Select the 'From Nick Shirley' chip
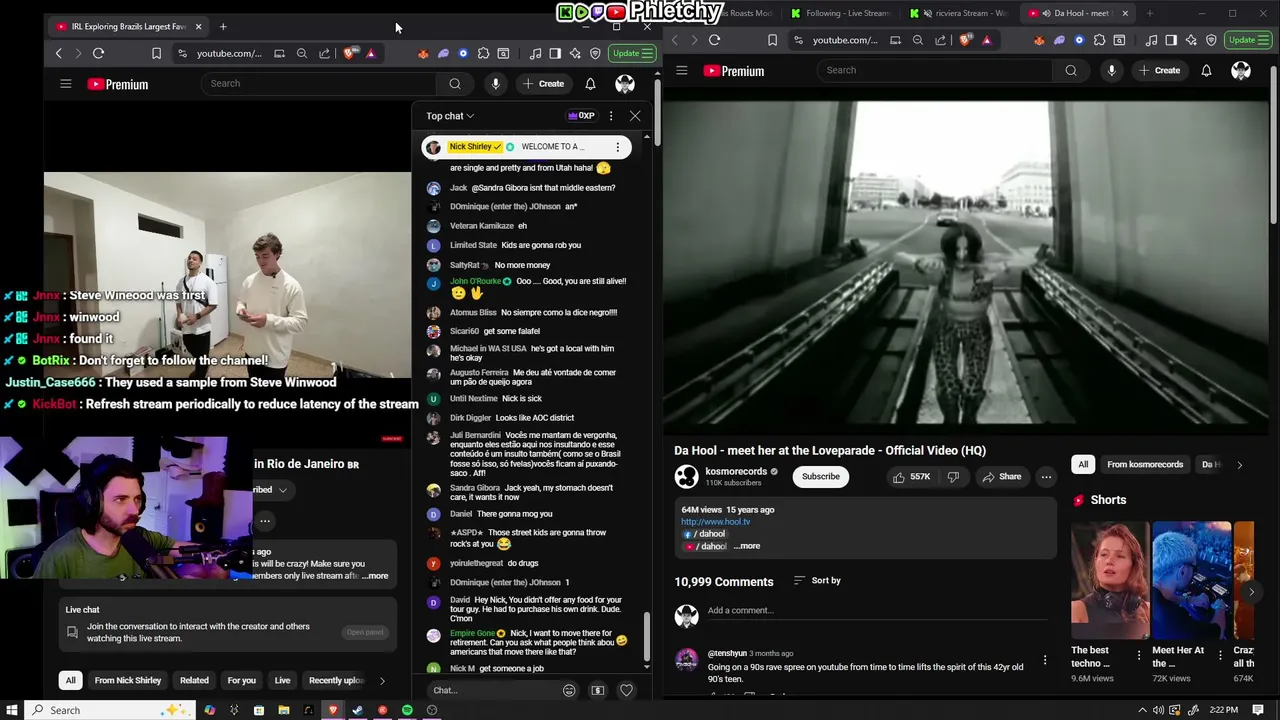This screenshot has width=1280, height=720. tap(128, 681)
